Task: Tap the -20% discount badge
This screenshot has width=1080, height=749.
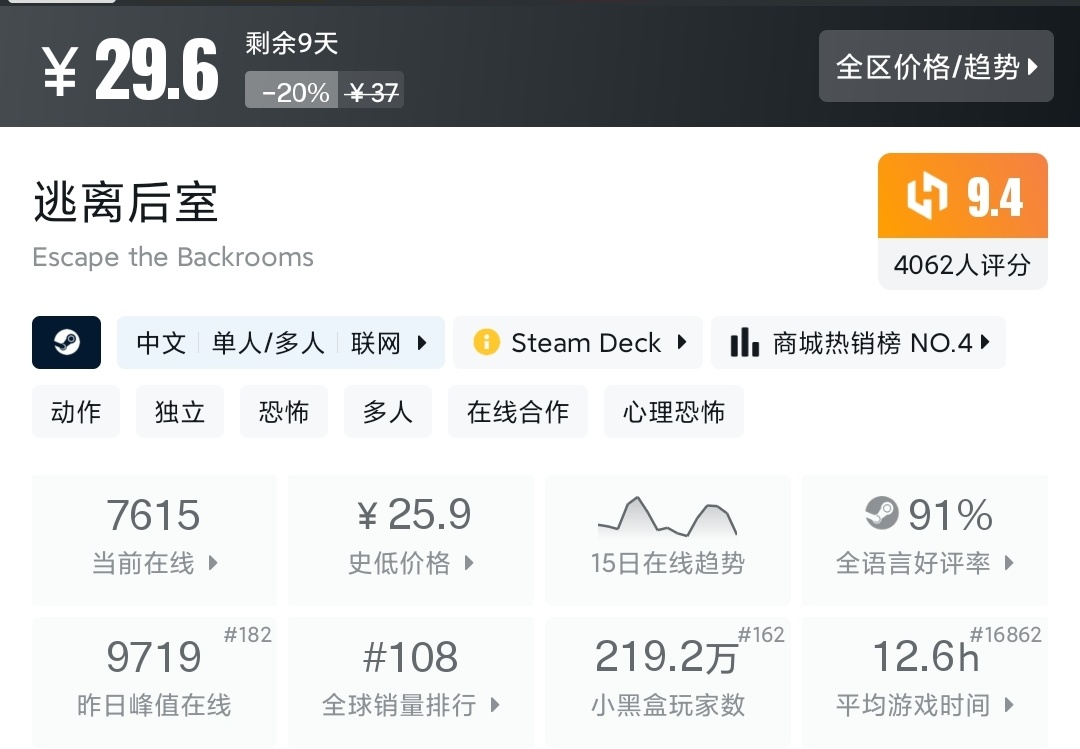Action: click(293, 92)
